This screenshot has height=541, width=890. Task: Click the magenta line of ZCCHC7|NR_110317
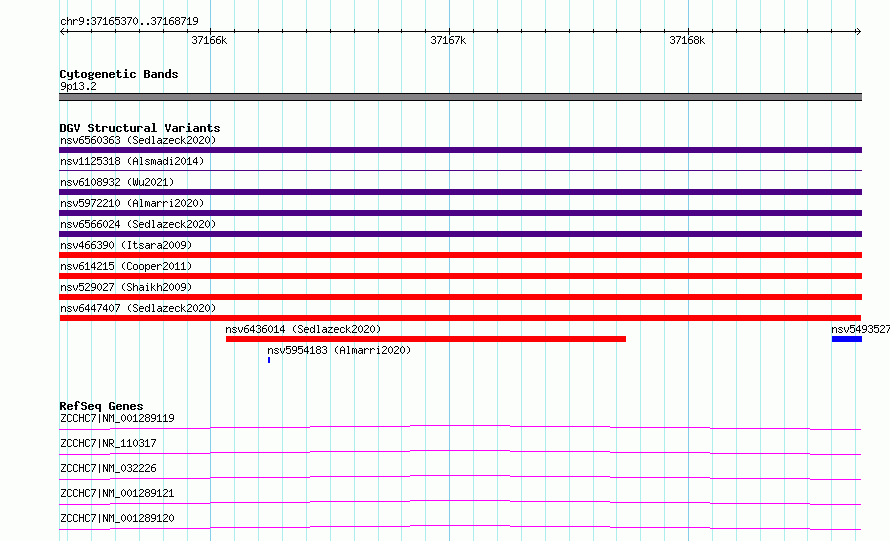pos(460,451)
